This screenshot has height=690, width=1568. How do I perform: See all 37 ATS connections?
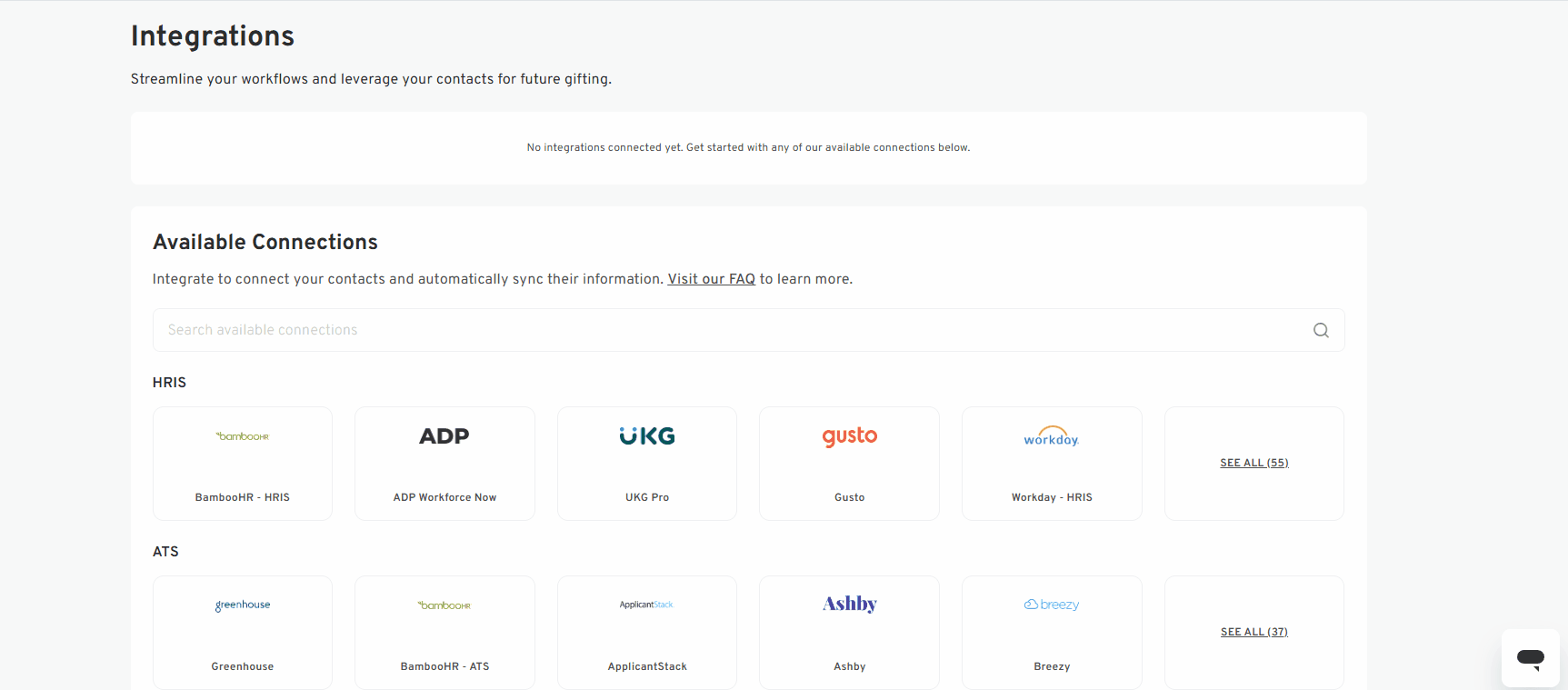pyautogui.click(x=1254, y=632)
